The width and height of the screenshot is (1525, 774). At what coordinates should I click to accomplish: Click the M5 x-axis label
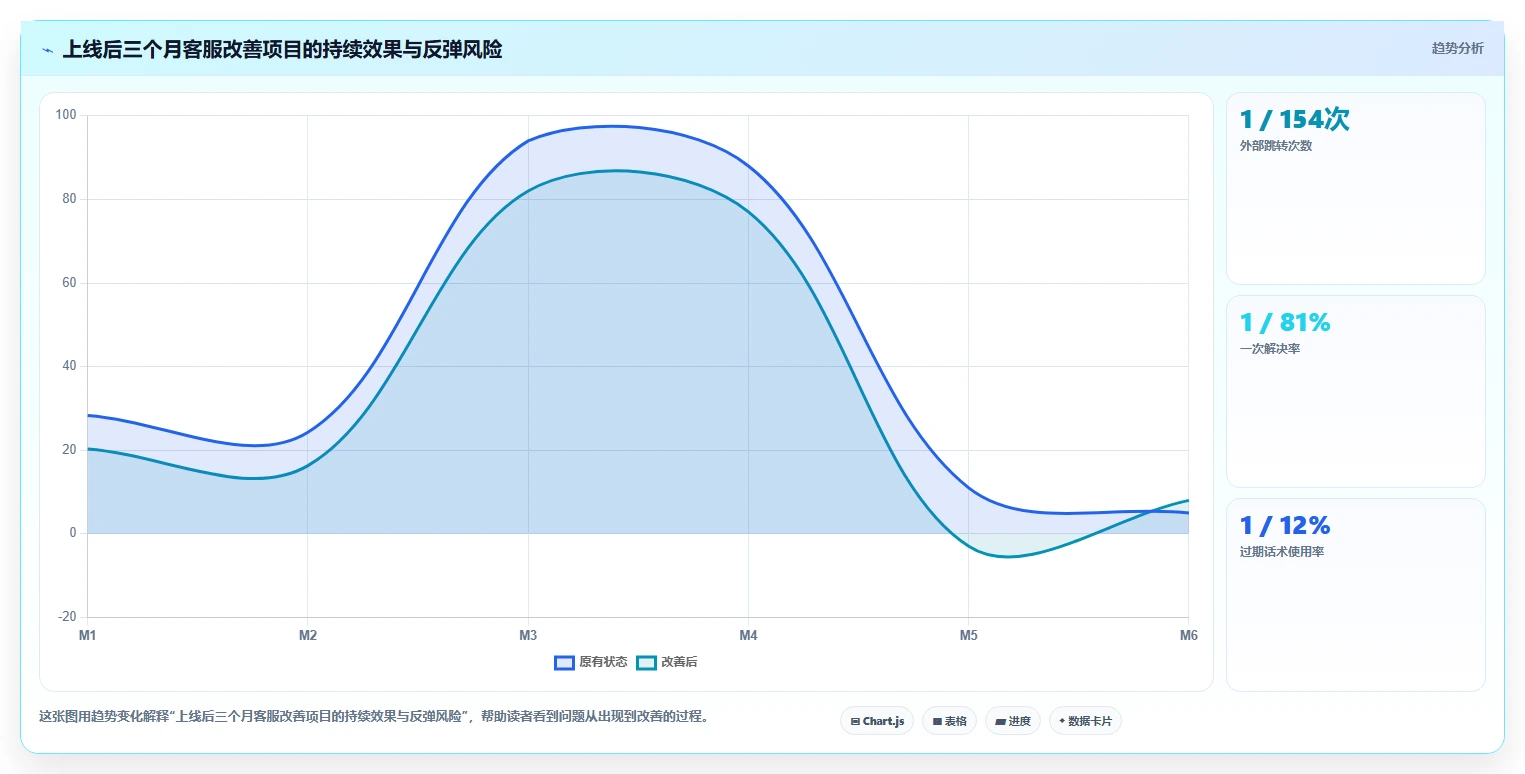968,636
